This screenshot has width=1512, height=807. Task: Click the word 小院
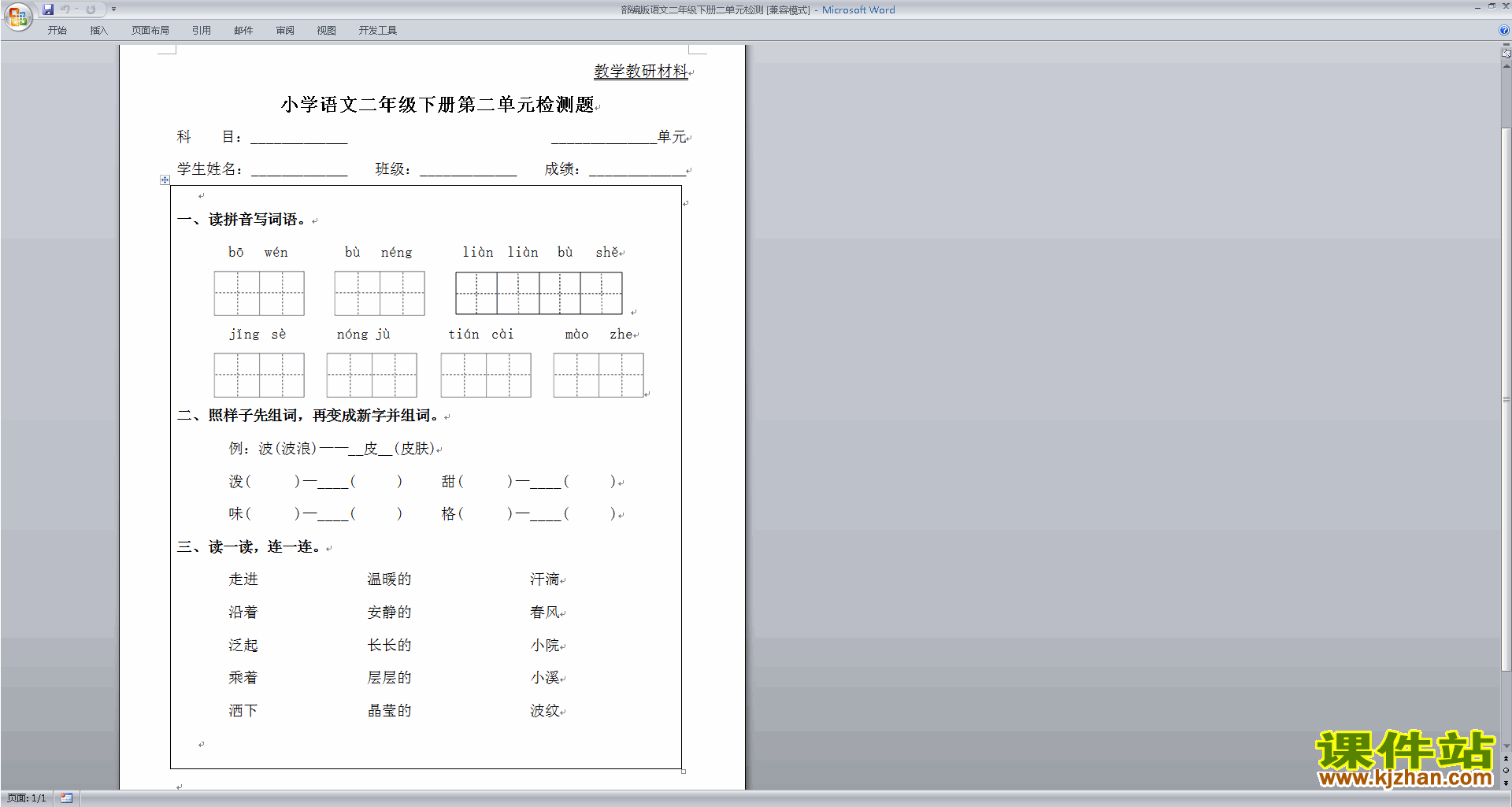click(x=545, y=646)
